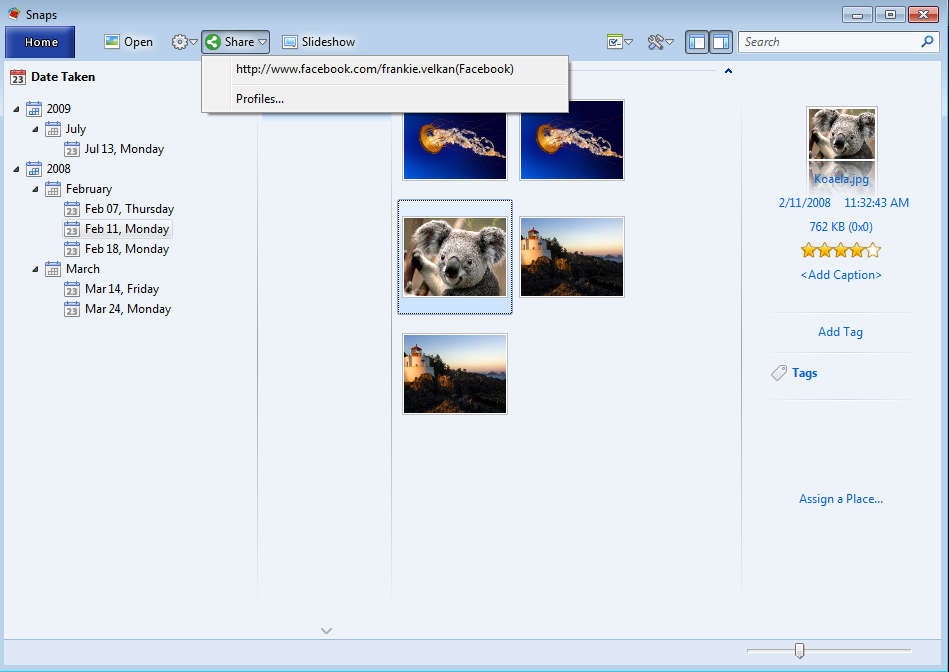The width and height of the screenshot is (949, 672).
Task: Toggle the left sidebar panel
Action: pos(697,42)
